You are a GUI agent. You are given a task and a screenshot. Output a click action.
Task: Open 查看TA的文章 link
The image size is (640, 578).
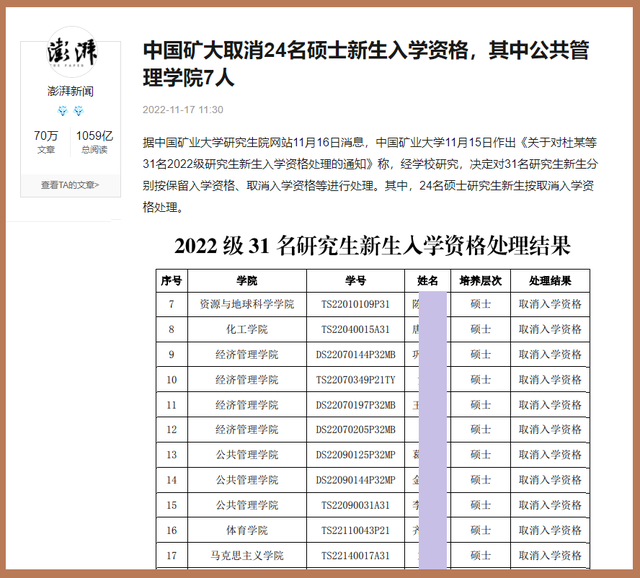[70, 185]
